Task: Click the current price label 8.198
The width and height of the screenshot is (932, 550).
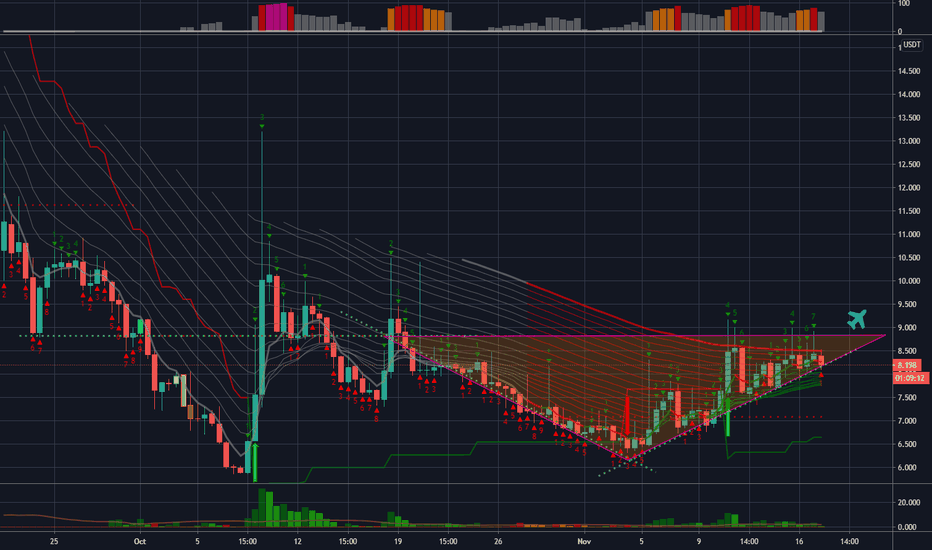Action: [x=907, y=365]
